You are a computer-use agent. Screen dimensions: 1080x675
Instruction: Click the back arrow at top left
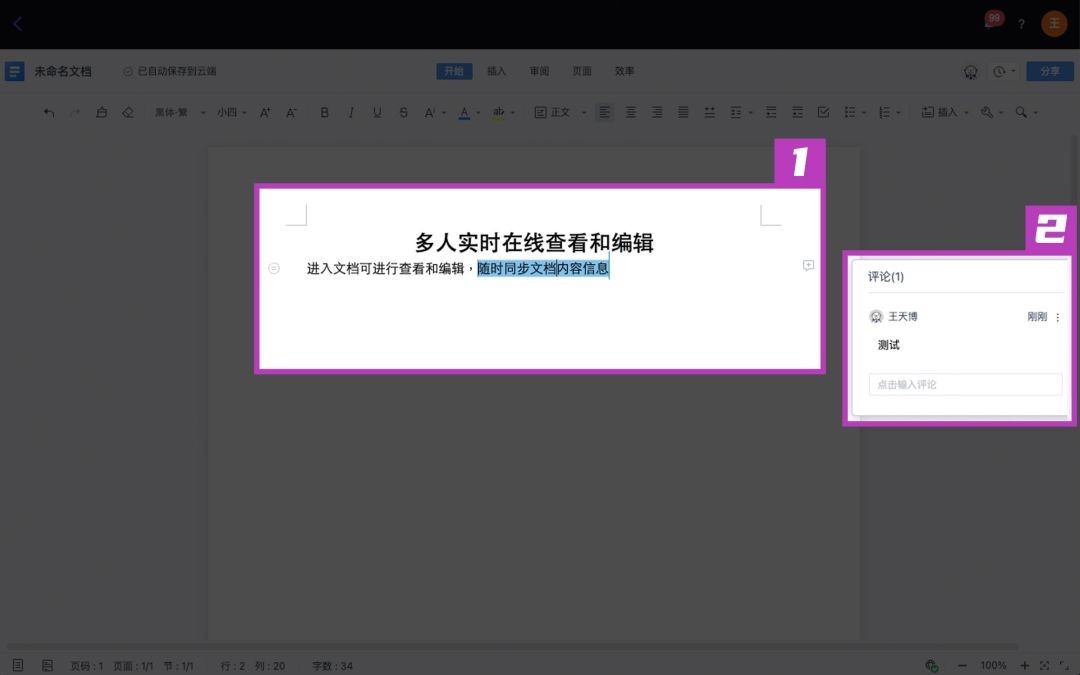coord(18,24)
